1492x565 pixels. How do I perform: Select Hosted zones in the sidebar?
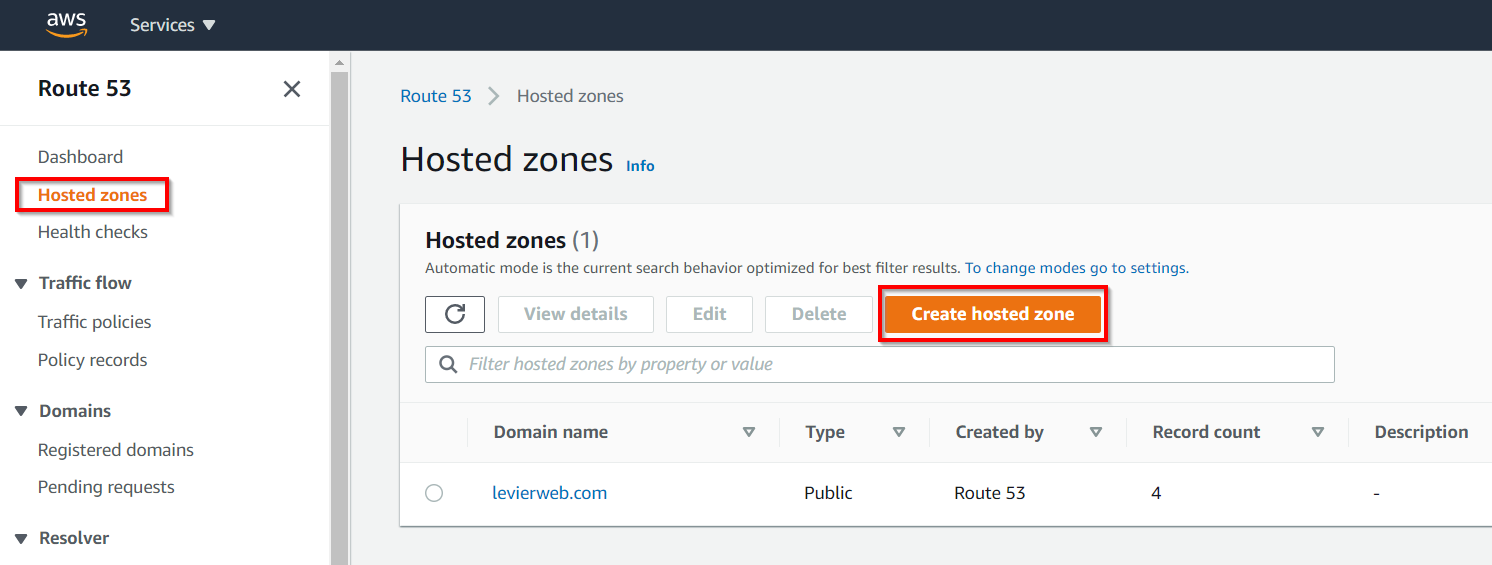coord(92,195)
